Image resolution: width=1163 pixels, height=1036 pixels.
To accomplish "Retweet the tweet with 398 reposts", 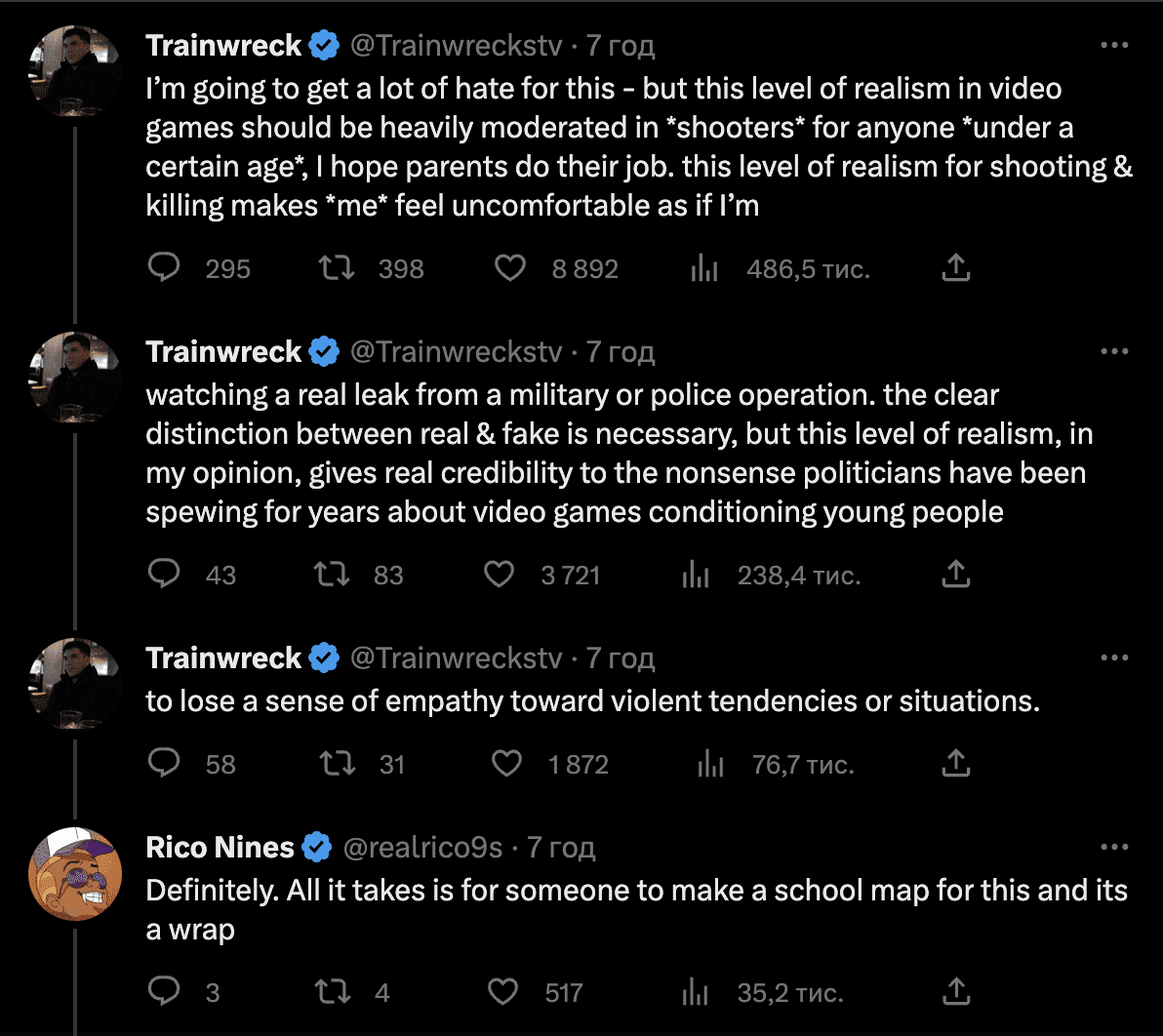I will pos(336,267).
